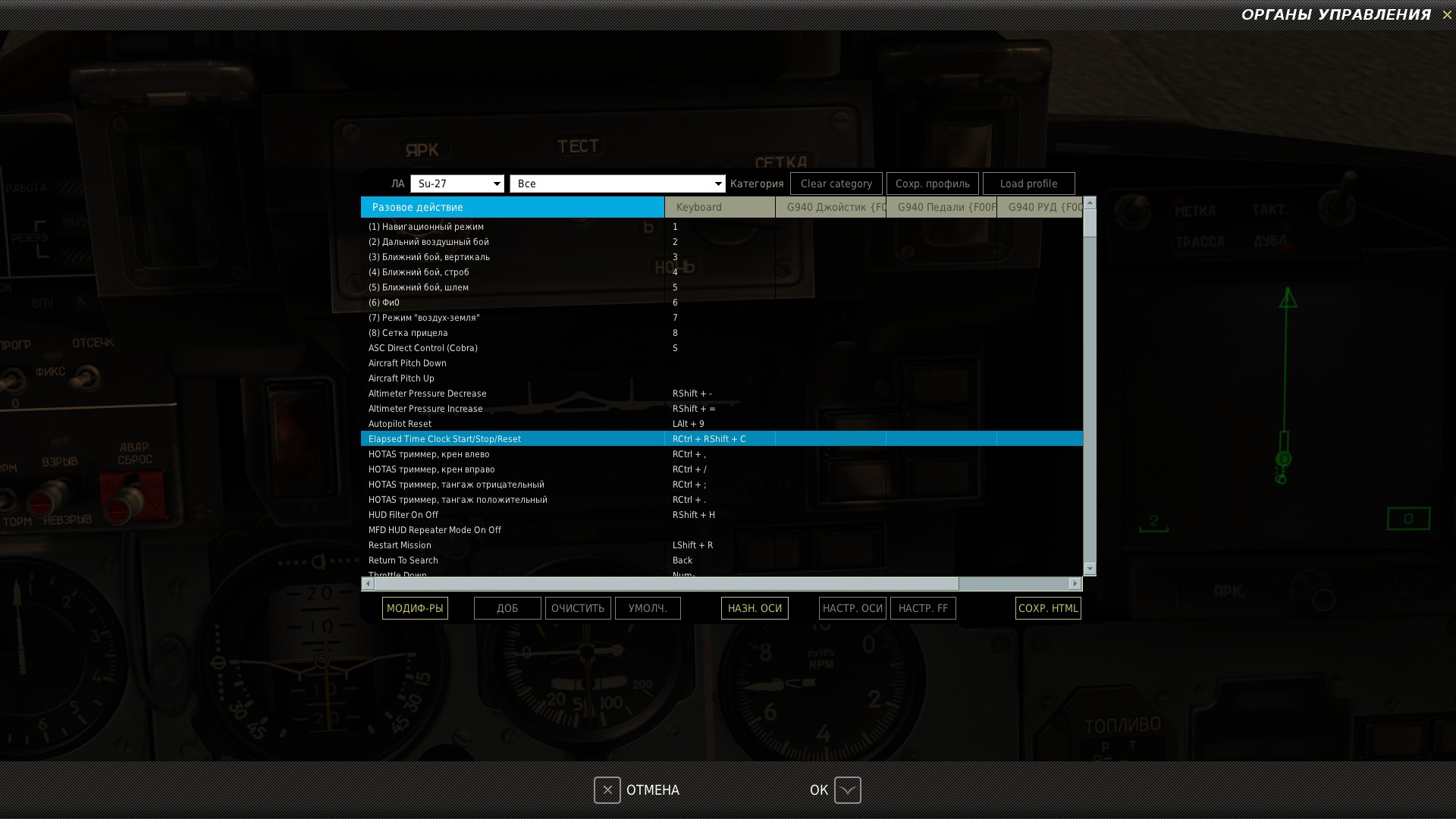Screen dimensions: 1456x819
Task: Click the RShift + = keyboard binding cell
Action: coord(720,409)
